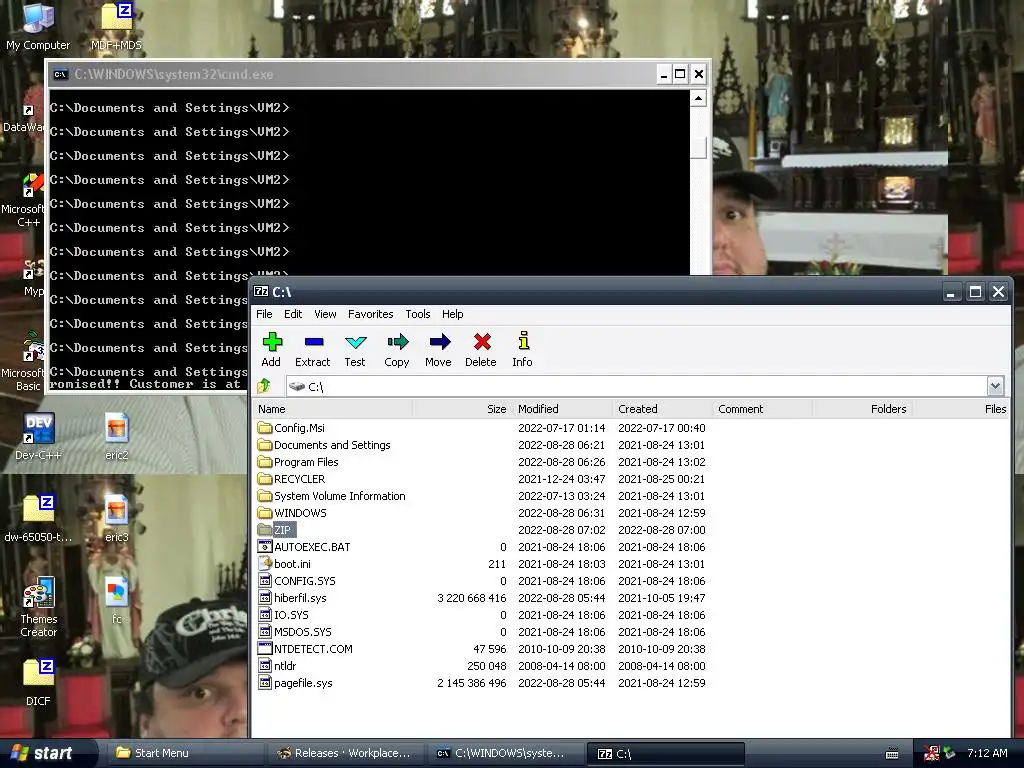Screen dimensions: 1024x768
Task: Sort file list by Modified column
Action: pyautogui.click(x=563, y=409)
